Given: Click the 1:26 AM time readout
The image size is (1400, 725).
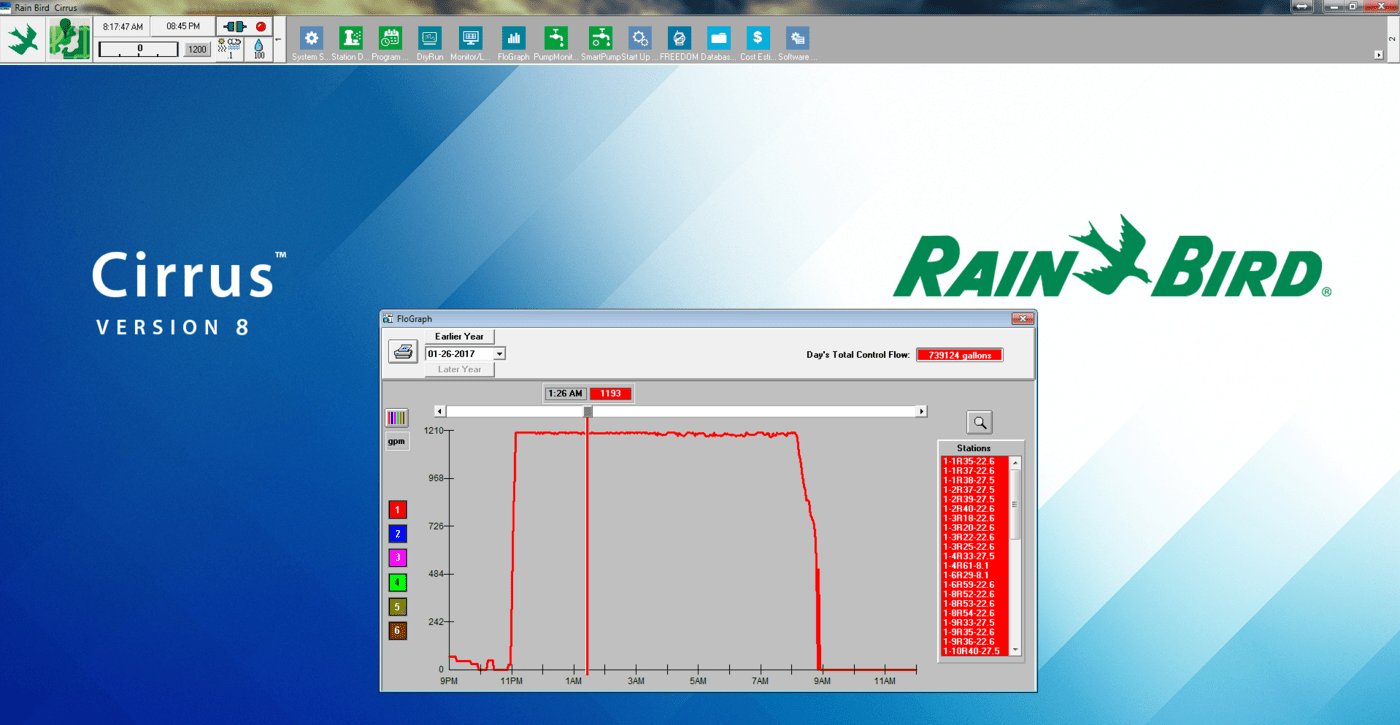Looking at the screenshot, I should [x=565, y=393].
